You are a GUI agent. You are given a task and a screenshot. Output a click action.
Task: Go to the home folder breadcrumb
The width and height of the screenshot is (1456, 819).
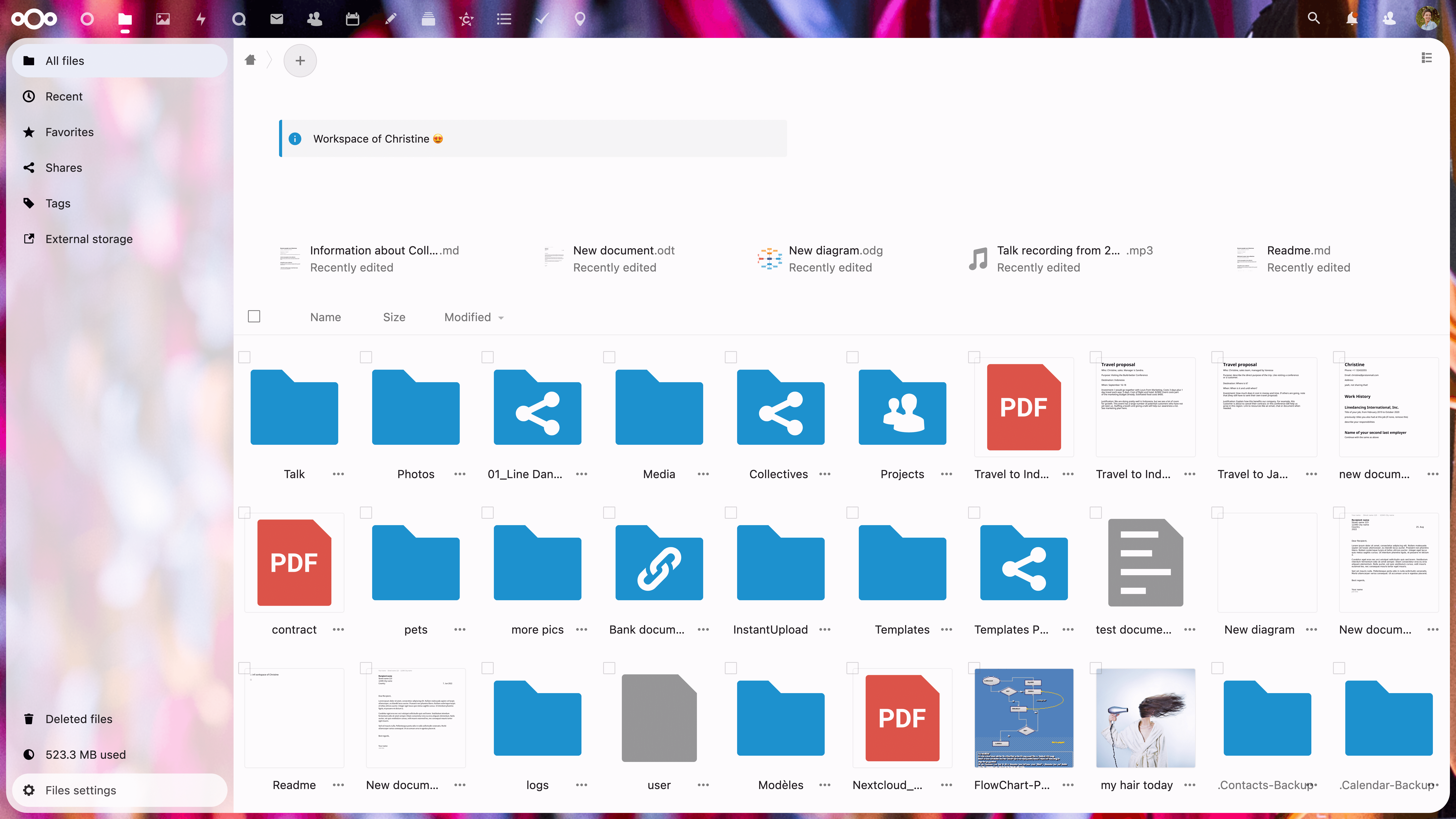click(250, 60)
